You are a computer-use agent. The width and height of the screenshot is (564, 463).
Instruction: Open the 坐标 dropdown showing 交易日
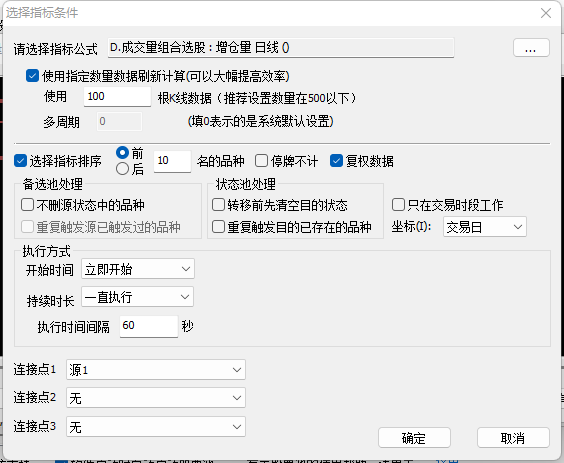485,227
